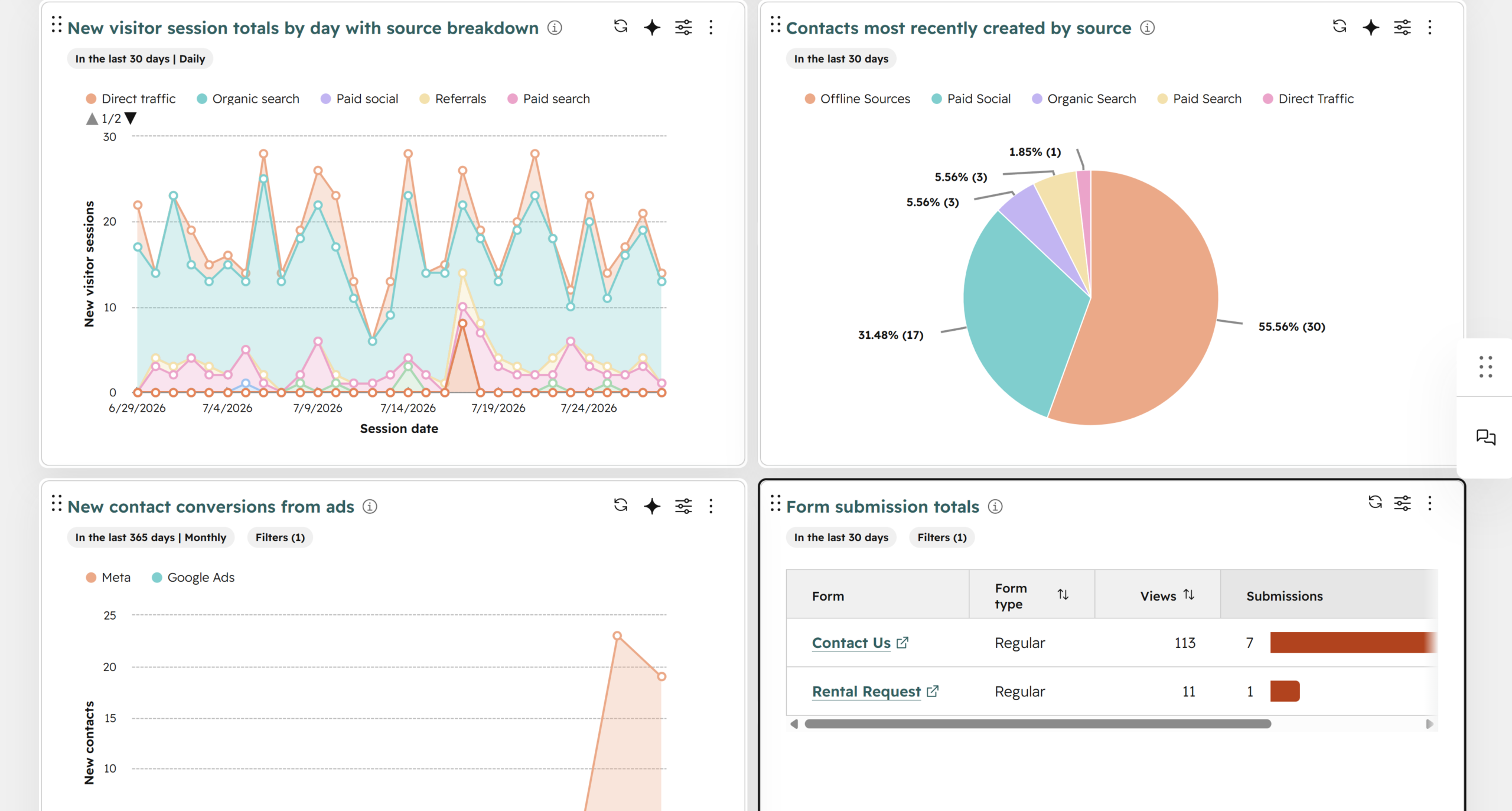This screenshot has width=1512, height=811.
Task: Open filter settings for New contact conversions
Action: [x=683, y=506]
